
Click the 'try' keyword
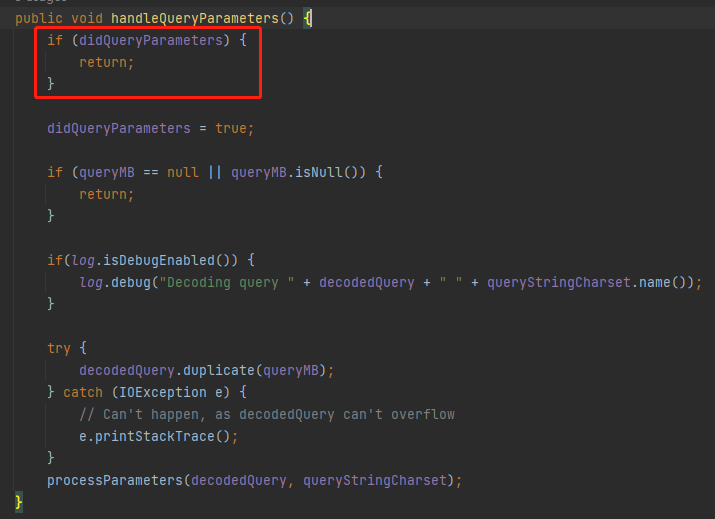click(59, 349)
